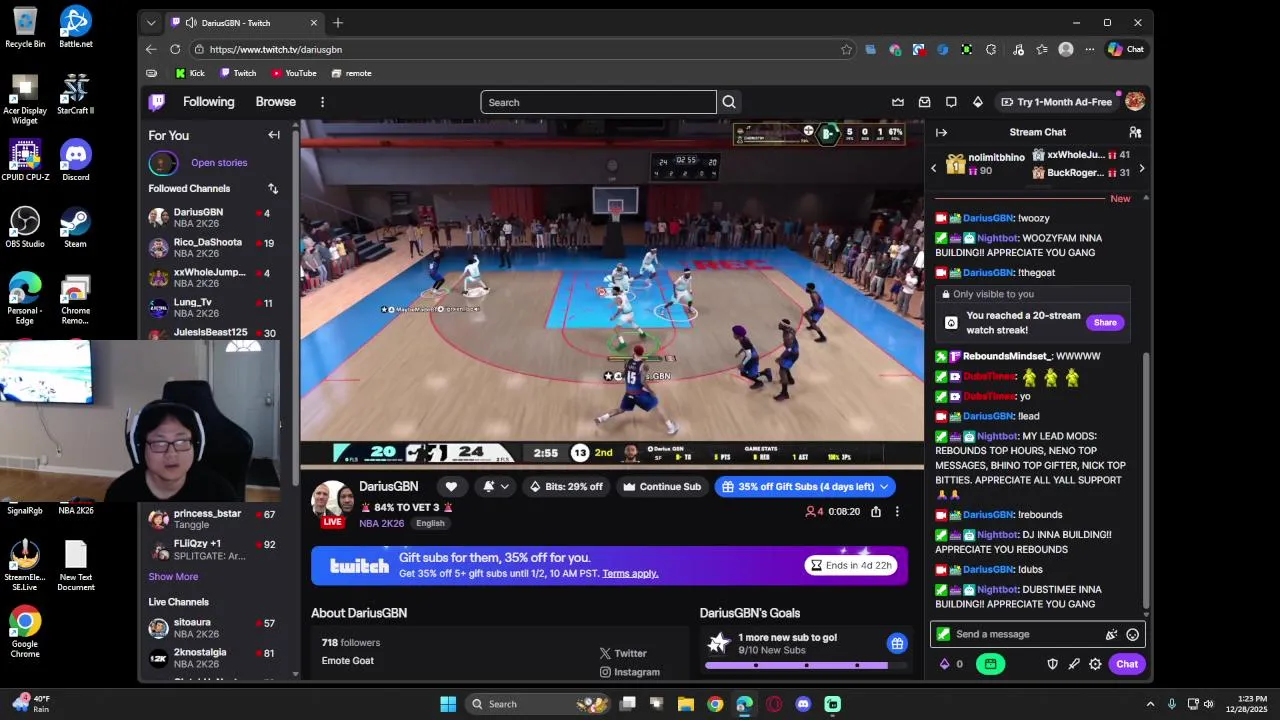Image resolution: width=1280 pixels, height=720 pixels.
Task: Click the search magnifier button in Twitch
Action: click(x=729, y=102)
